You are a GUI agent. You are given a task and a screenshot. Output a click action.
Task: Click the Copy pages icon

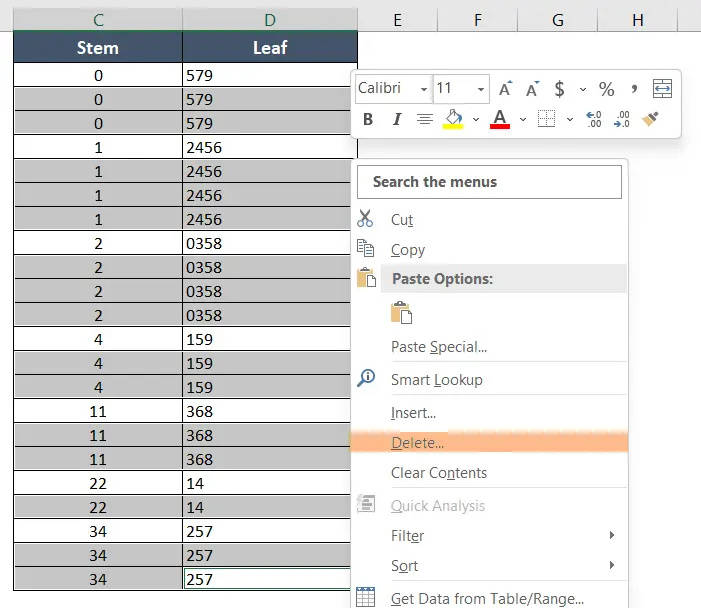coord(365,248)
